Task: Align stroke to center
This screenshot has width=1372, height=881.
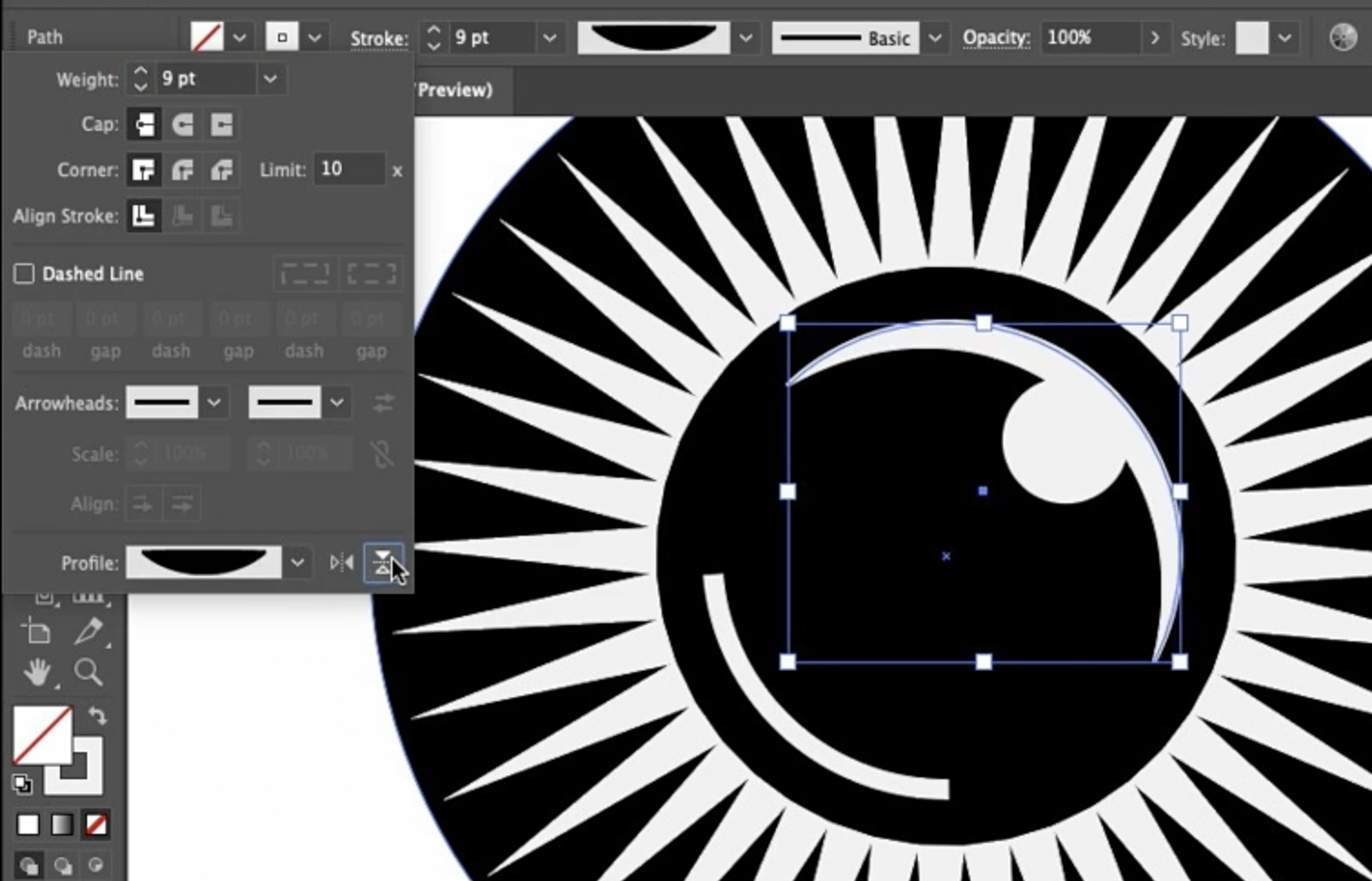Action: [x=144, y=216]
